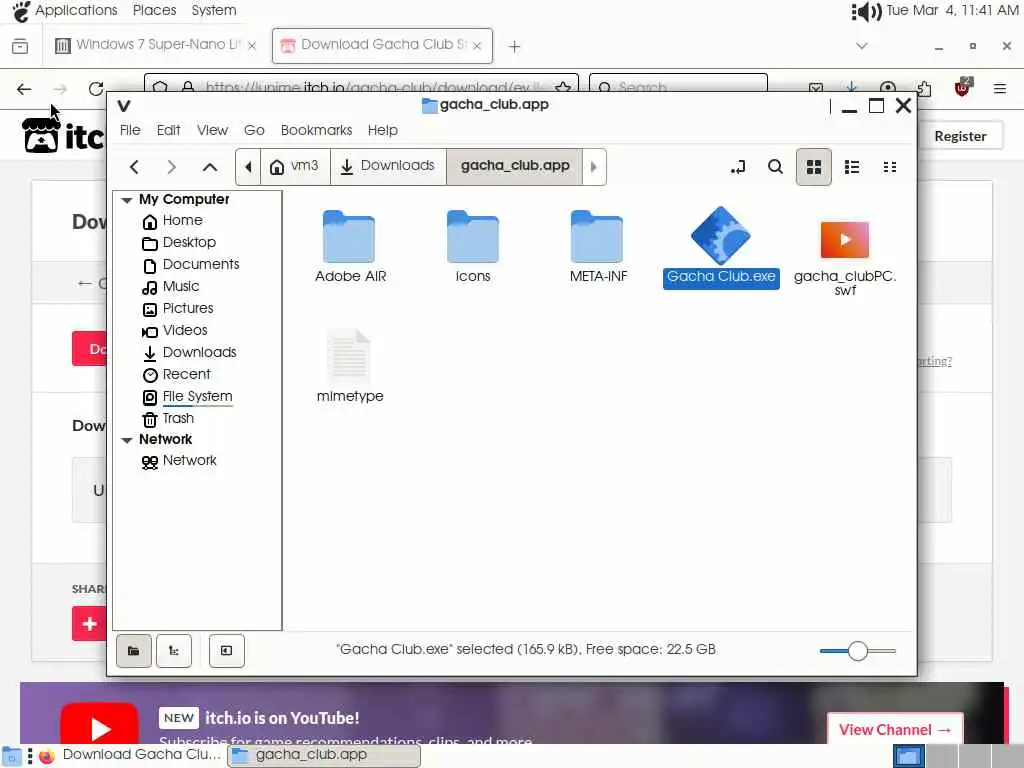Go to vm3 home in path bar
1024x768 pixels.
(295, 167)
